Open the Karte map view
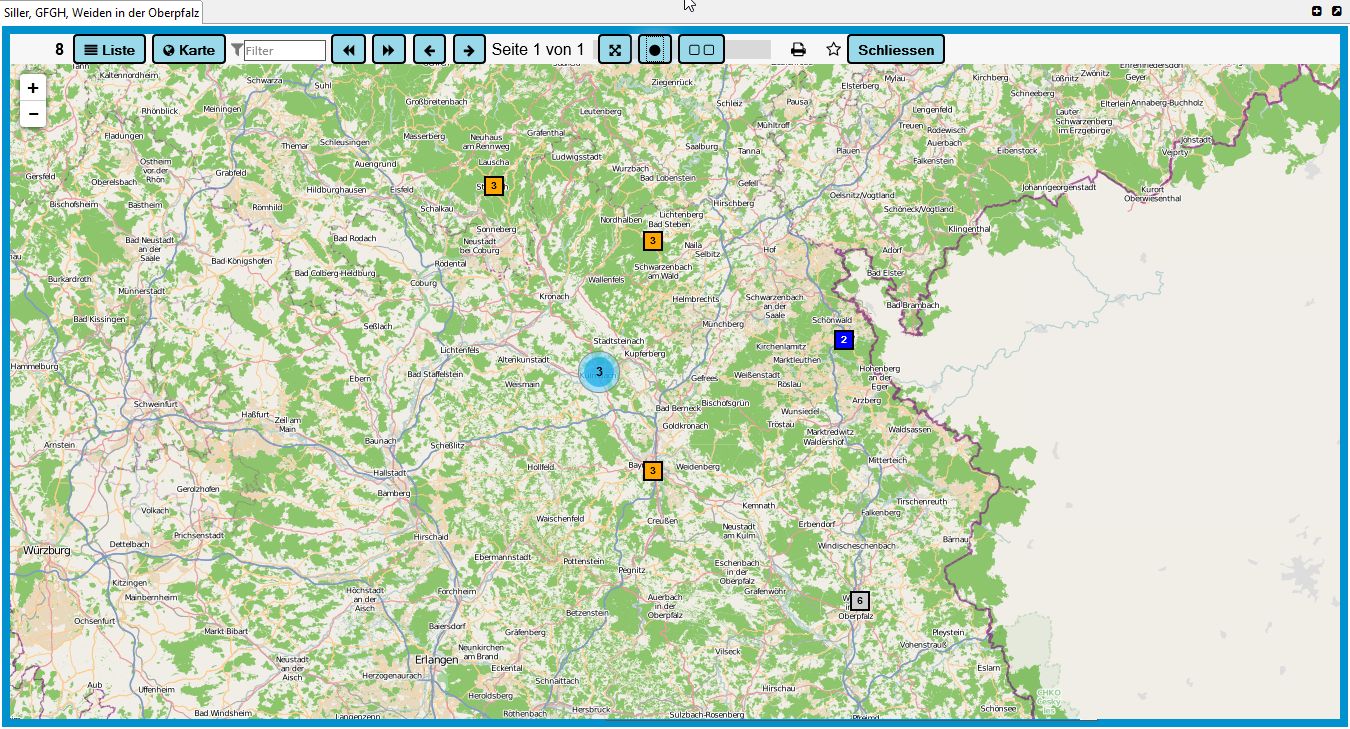This screenshot has width=1350, height=729. click(x=189, y=50)
